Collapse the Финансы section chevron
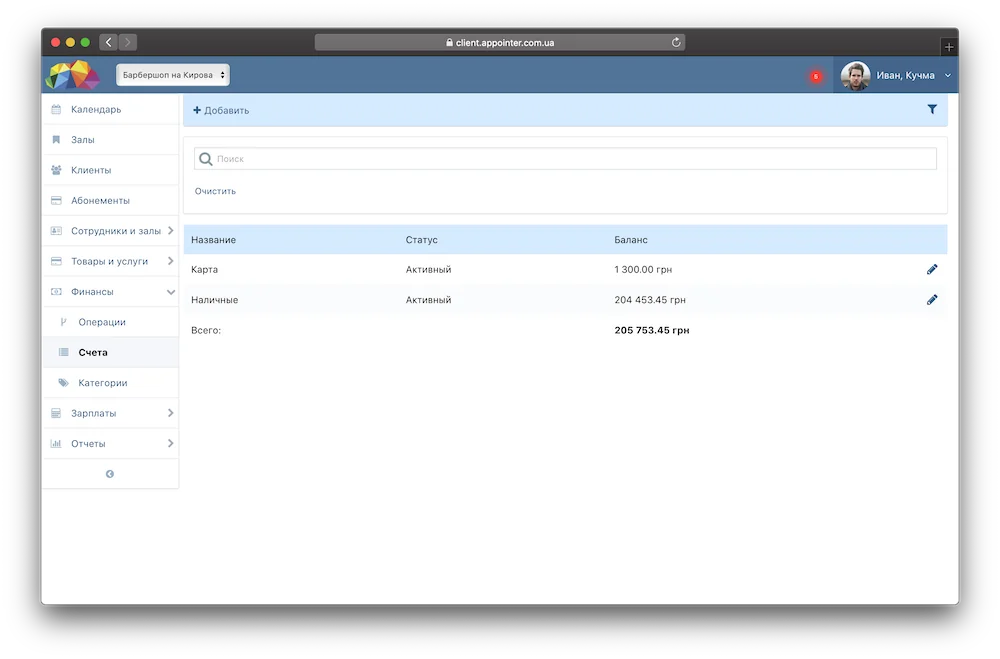This screenshot has height=659, width=1000. coord(170,292)
